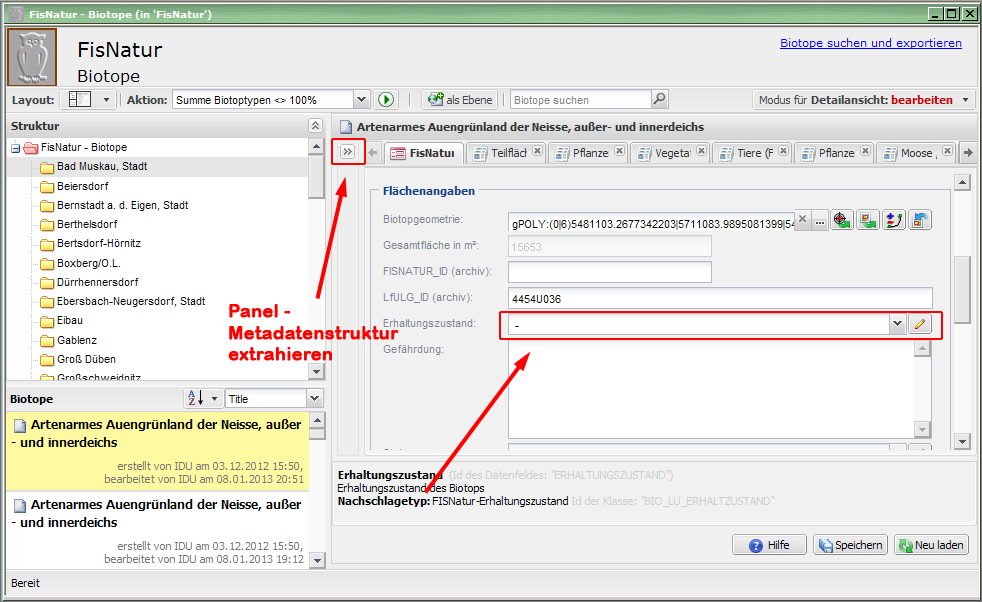Clear the Biotopgeometrie field with X button
982x602 pixels.
point(802,221)
